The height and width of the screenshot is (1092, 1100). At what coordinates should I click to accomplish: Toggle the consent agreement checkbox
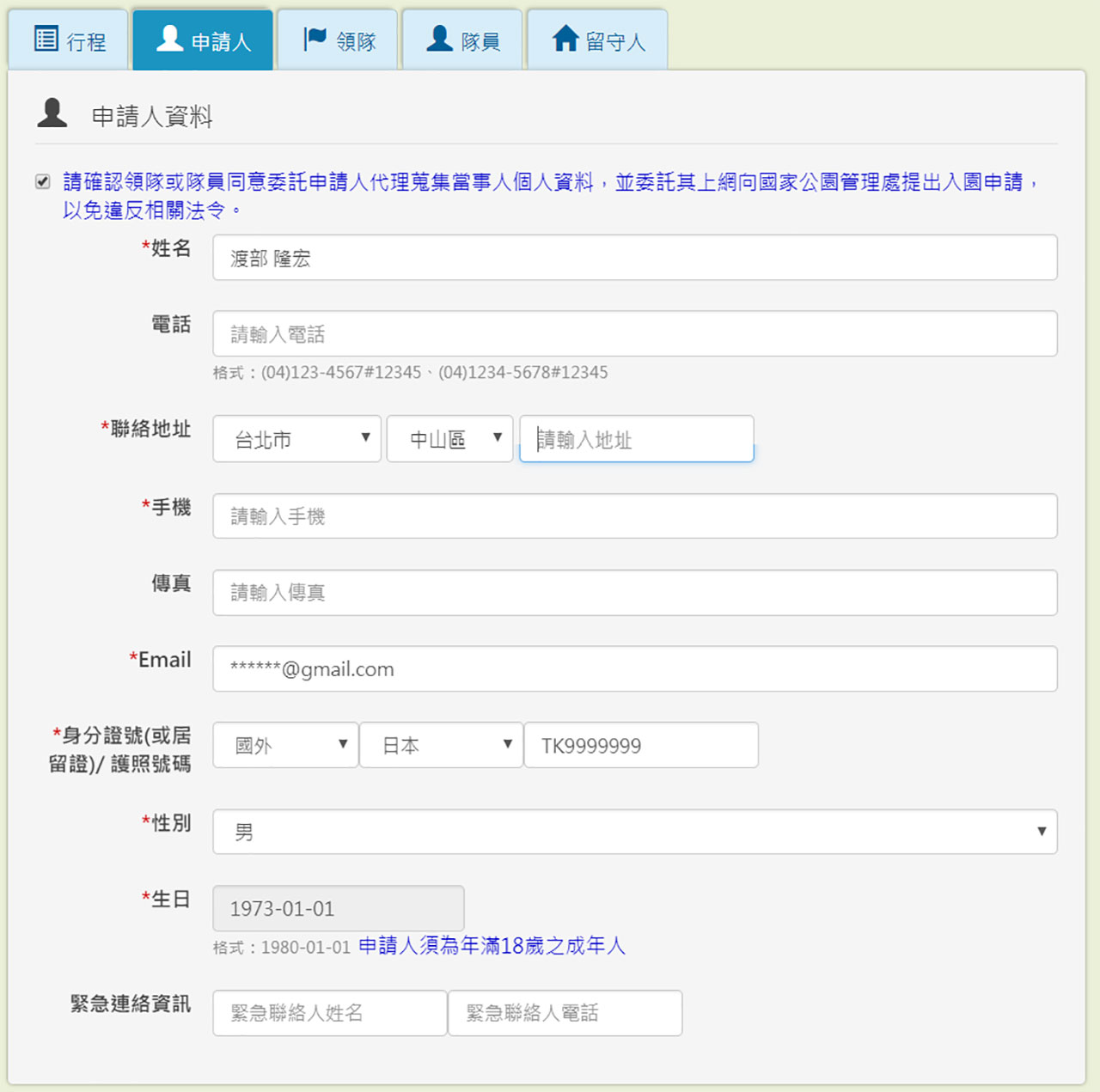[x=43, y=181]
